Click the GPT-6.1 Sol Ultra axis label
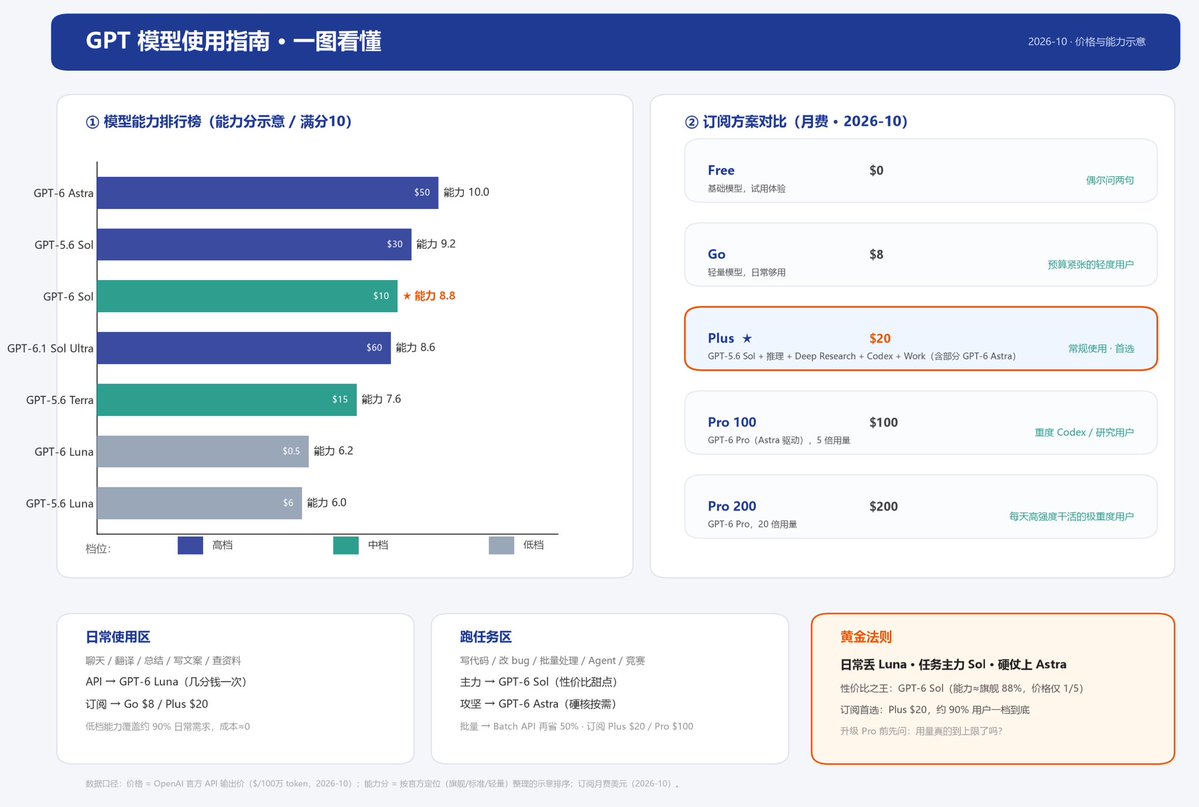 50,348
